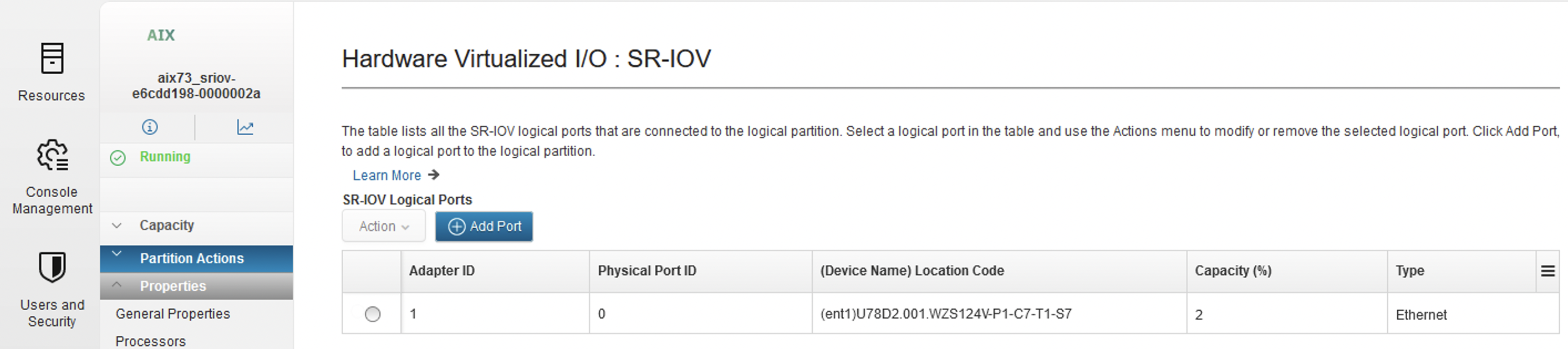This screenshot has height=349, width=1568.
Task: Select the radio button for adapter 1
Action: click(x=373, y=314)
